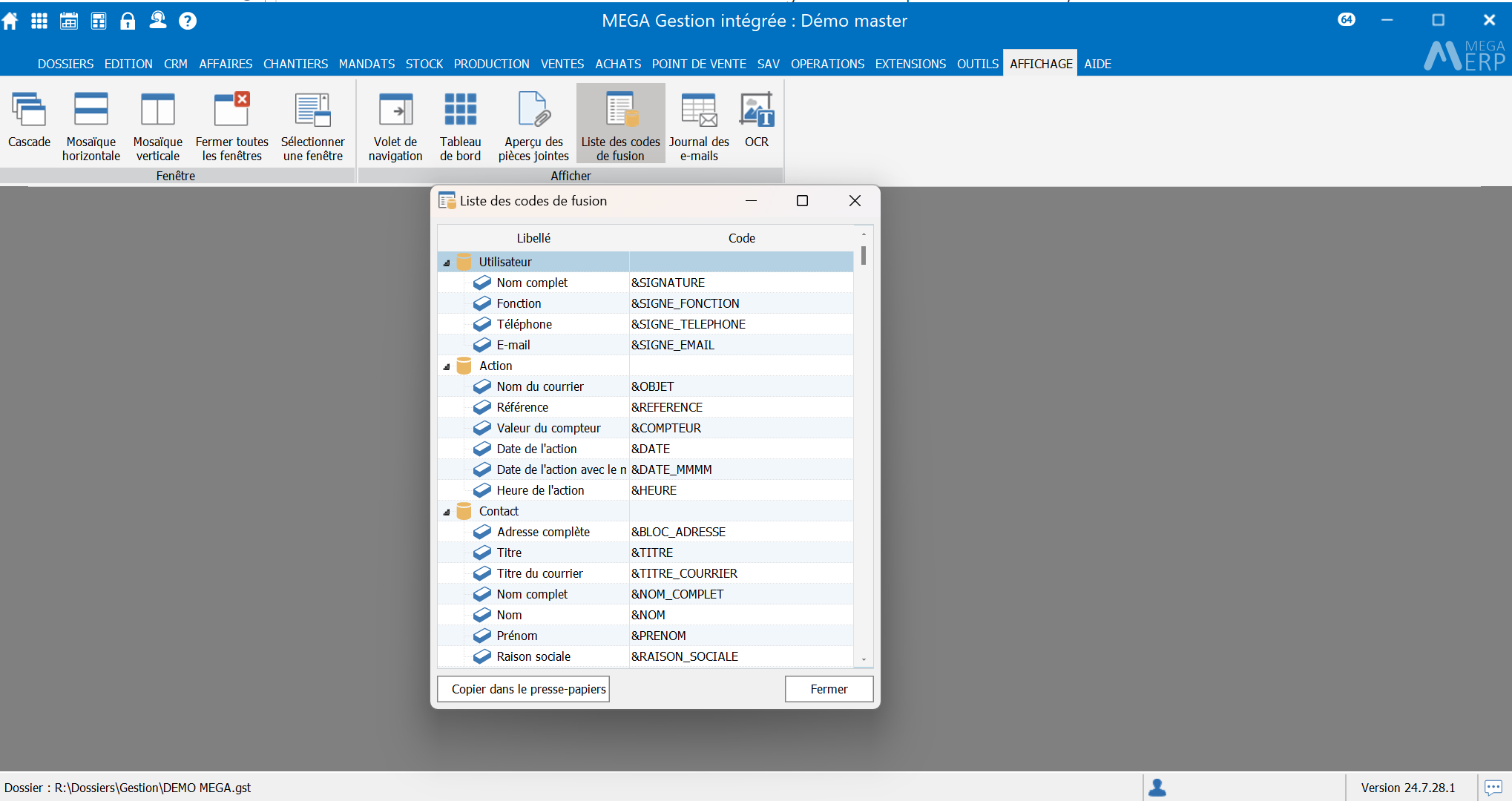Sort by Code column header
1512x801 pixels.
pyautogui.click(x=741, y=238)
